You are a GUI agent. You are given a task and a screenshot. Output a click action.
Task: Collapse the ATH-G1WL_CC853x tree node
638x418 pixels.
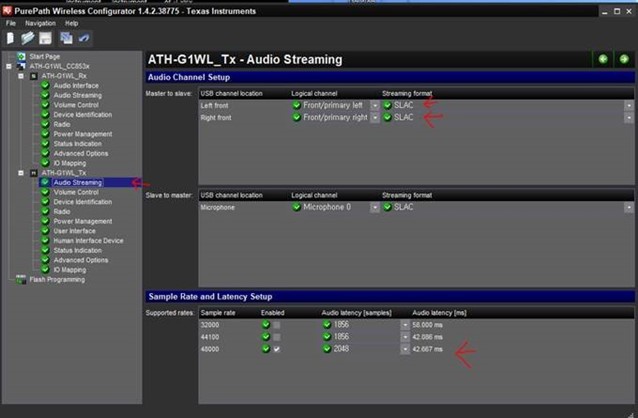tap(9, 66)
